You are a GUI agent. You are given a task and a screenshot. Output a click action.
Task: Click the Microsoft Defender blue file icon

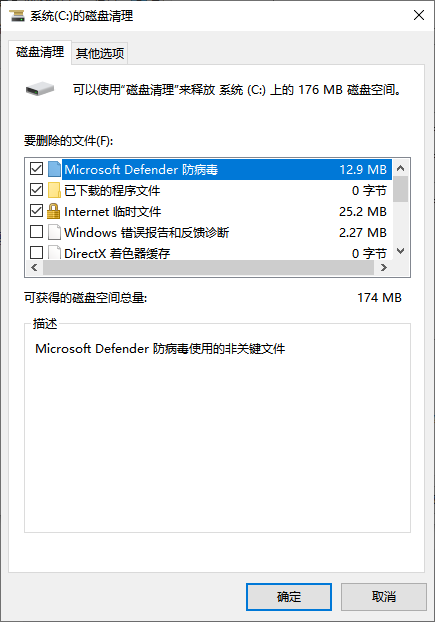pos(54,169)
